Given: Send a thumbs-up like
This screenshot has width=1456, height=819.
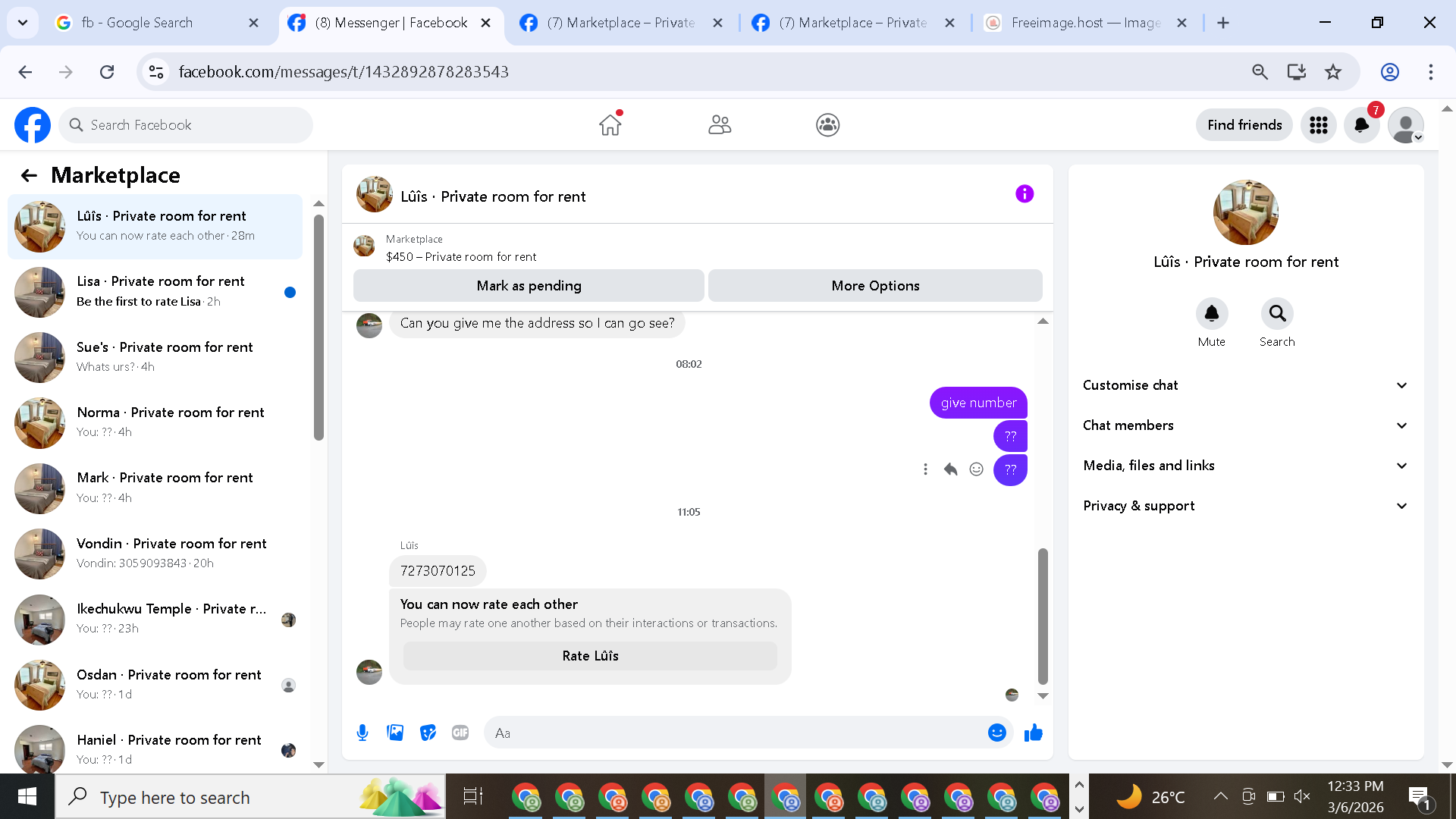Looking at the screenshot, I should pos(1033,733).
